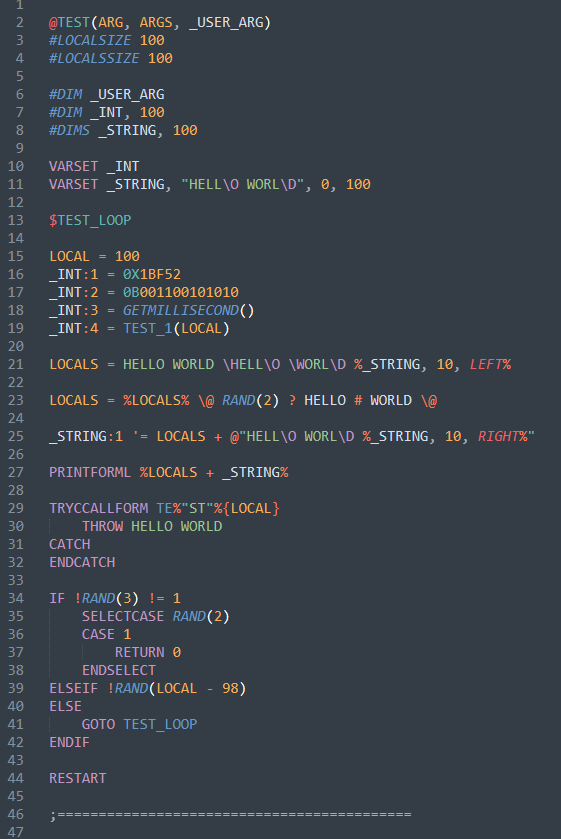Click the GETMILLISECOND function call

click(x=181, y=310)
